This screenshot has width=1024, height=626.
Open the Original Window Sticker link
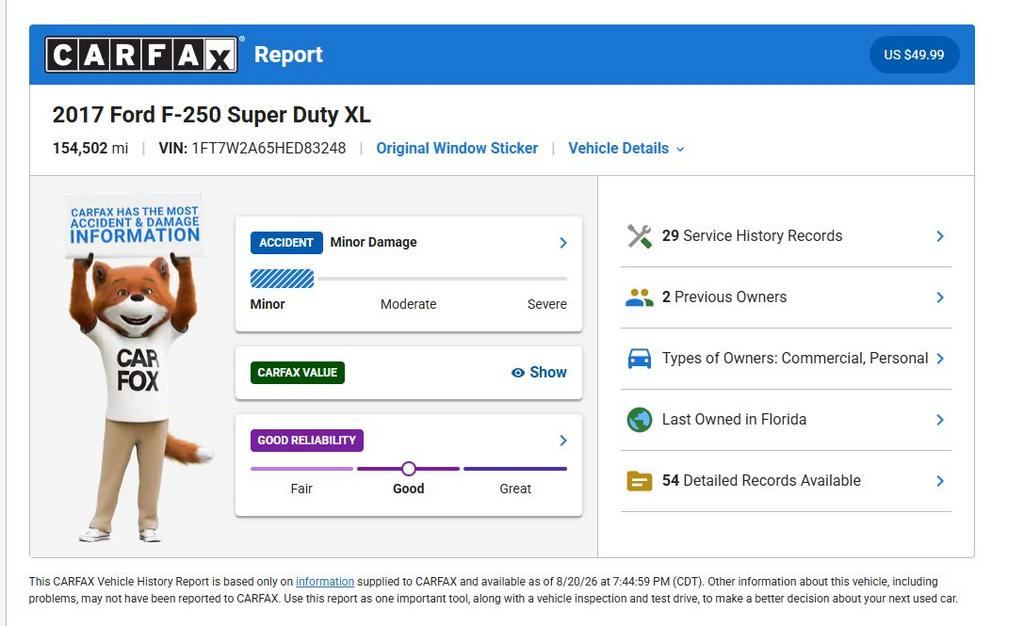pyautogui.click(x=456, y=149)
